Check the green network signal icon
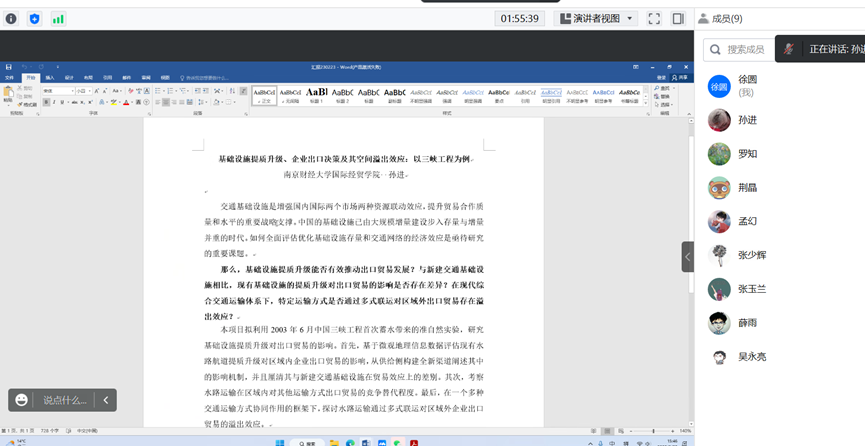Viewport: 865px width, 446px height. click(x=58, y=18)
